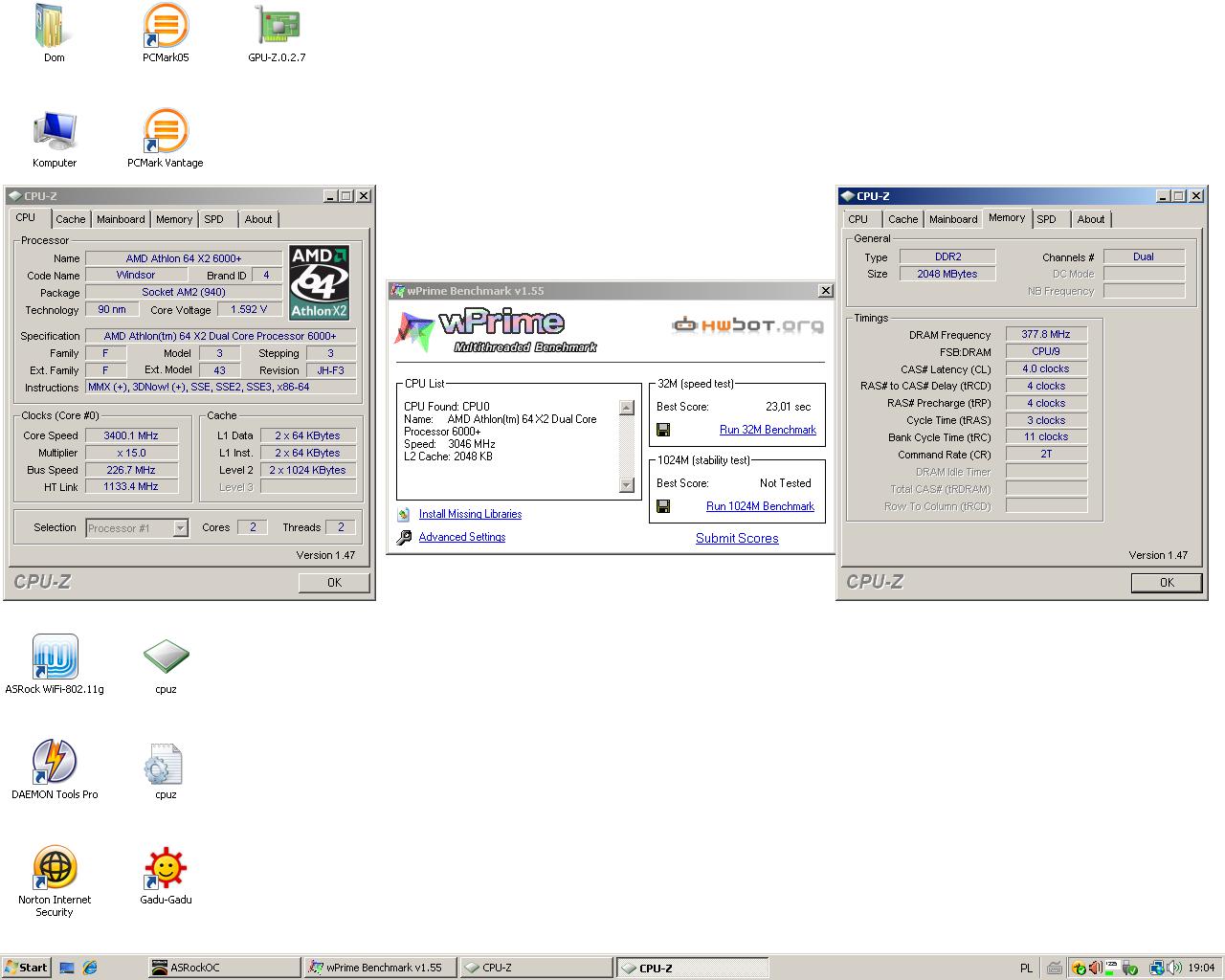The height and width of the screenshot is (980, 1225).
Task: Open the About tab in right CPU-Z
Action: click(x=1091, y=219)
